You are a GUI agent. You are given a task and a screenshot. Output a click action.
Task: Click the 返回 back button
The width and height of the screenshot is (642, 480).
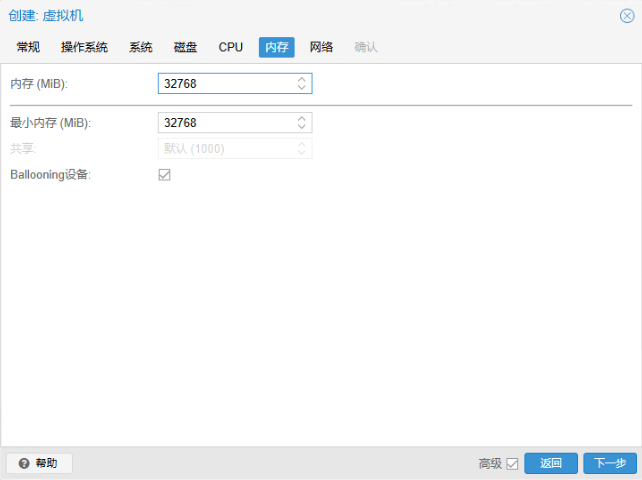(x=551, y=463)
